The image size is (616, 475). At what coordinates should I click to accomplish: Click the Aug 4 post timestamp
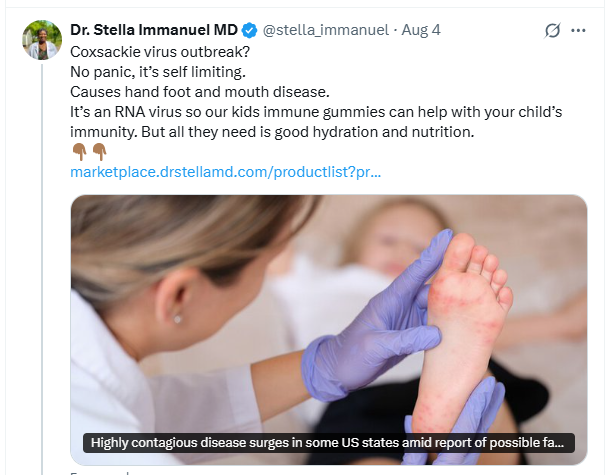click(420, 30)
